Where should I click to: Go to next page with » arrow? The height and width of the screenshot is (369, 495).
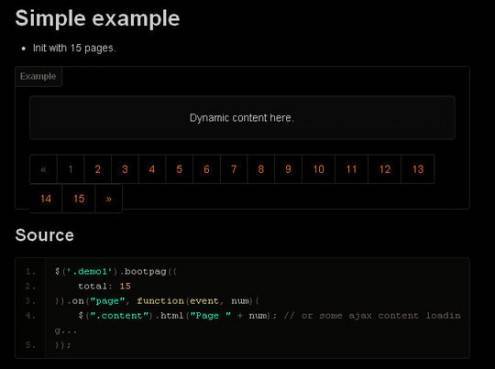pyautogui.click(x=109, y=199)
